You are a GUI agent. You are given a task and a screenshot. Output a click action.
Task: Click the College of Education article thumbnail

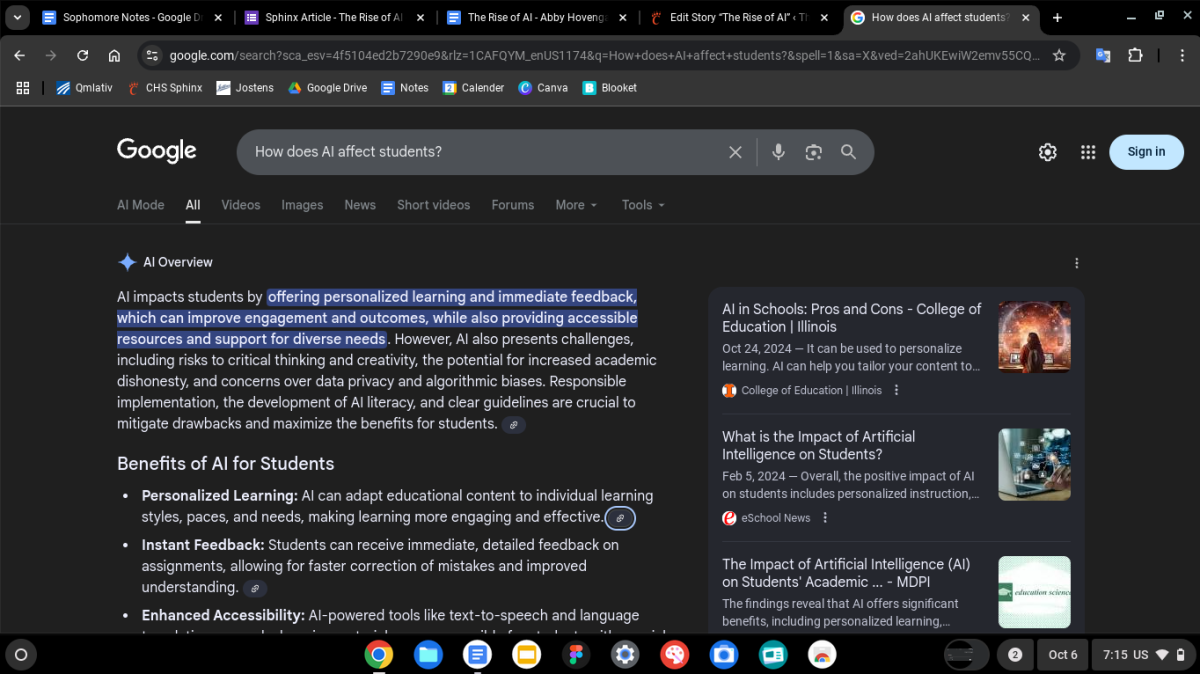coord(1034,337)
